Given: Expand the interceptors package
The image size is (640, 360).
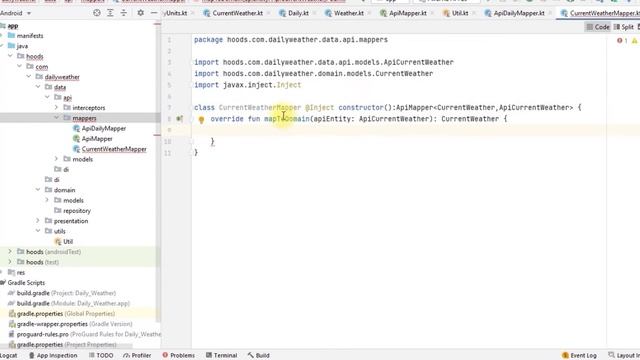Looking at the screenshot, I should (57, 107).
